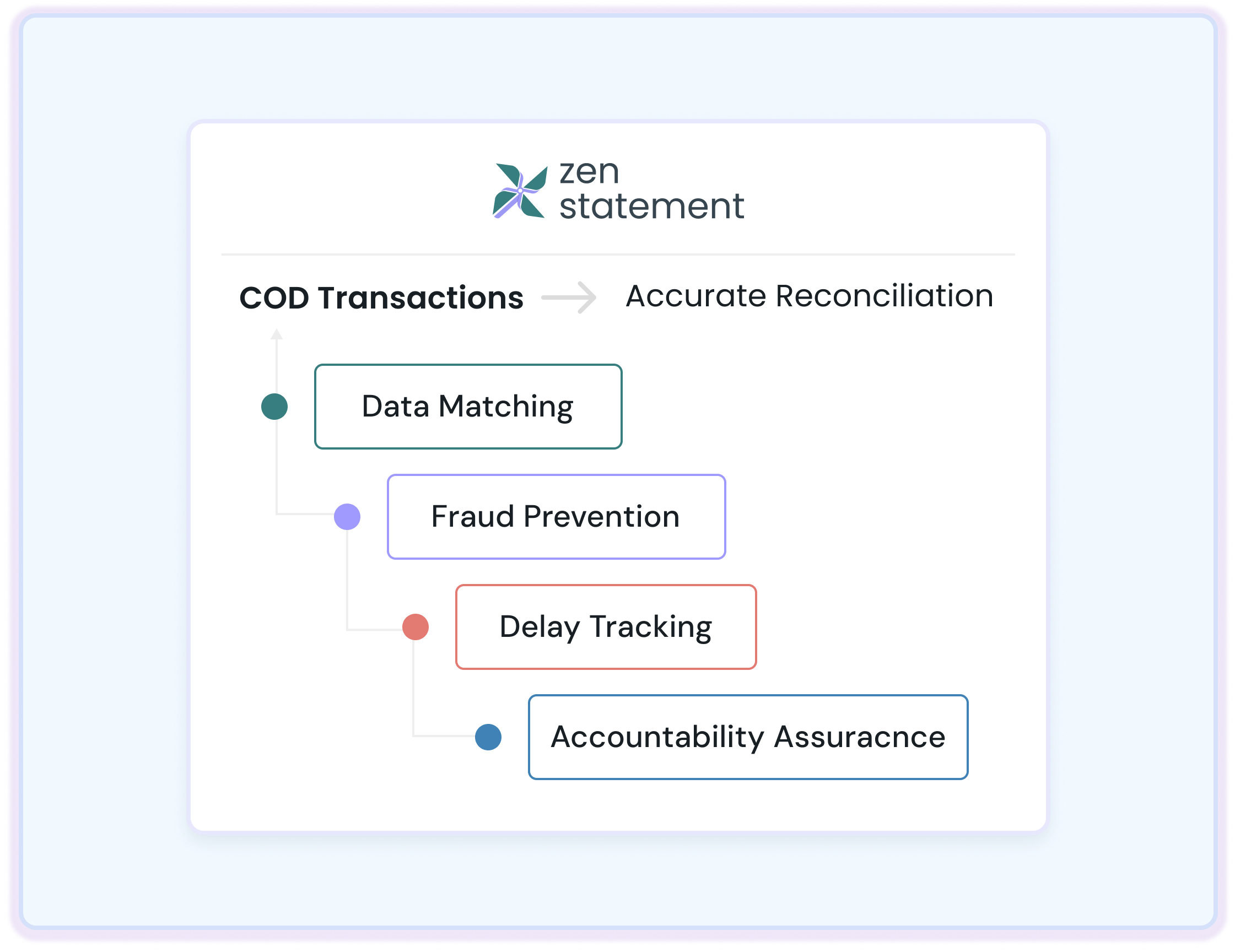Click the connector line leading to Fraud Prevention dot

click(305, 514)
